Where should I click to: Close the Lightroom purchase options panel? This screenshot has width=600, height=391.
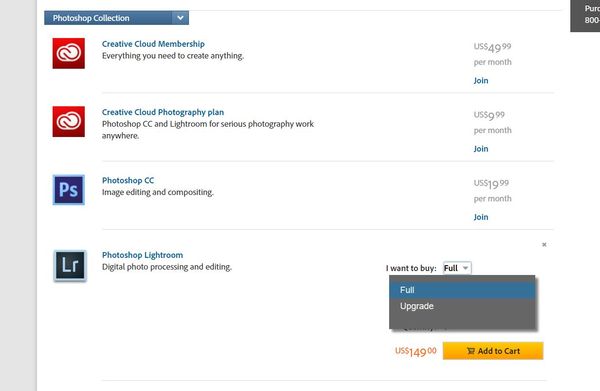point(544,244)
